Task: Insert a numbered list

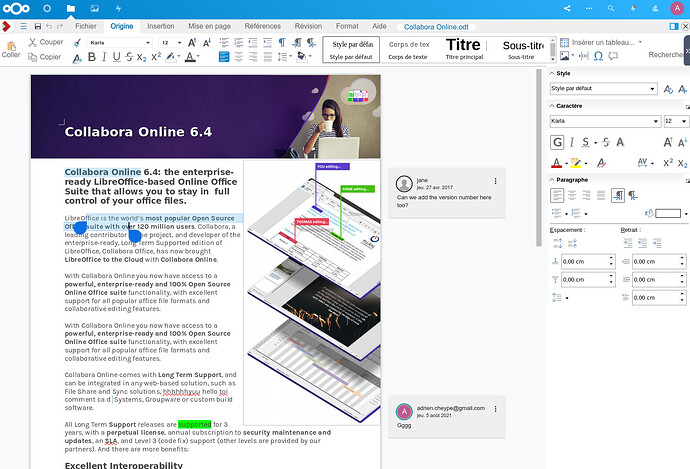Action: [x=239, y=43]
